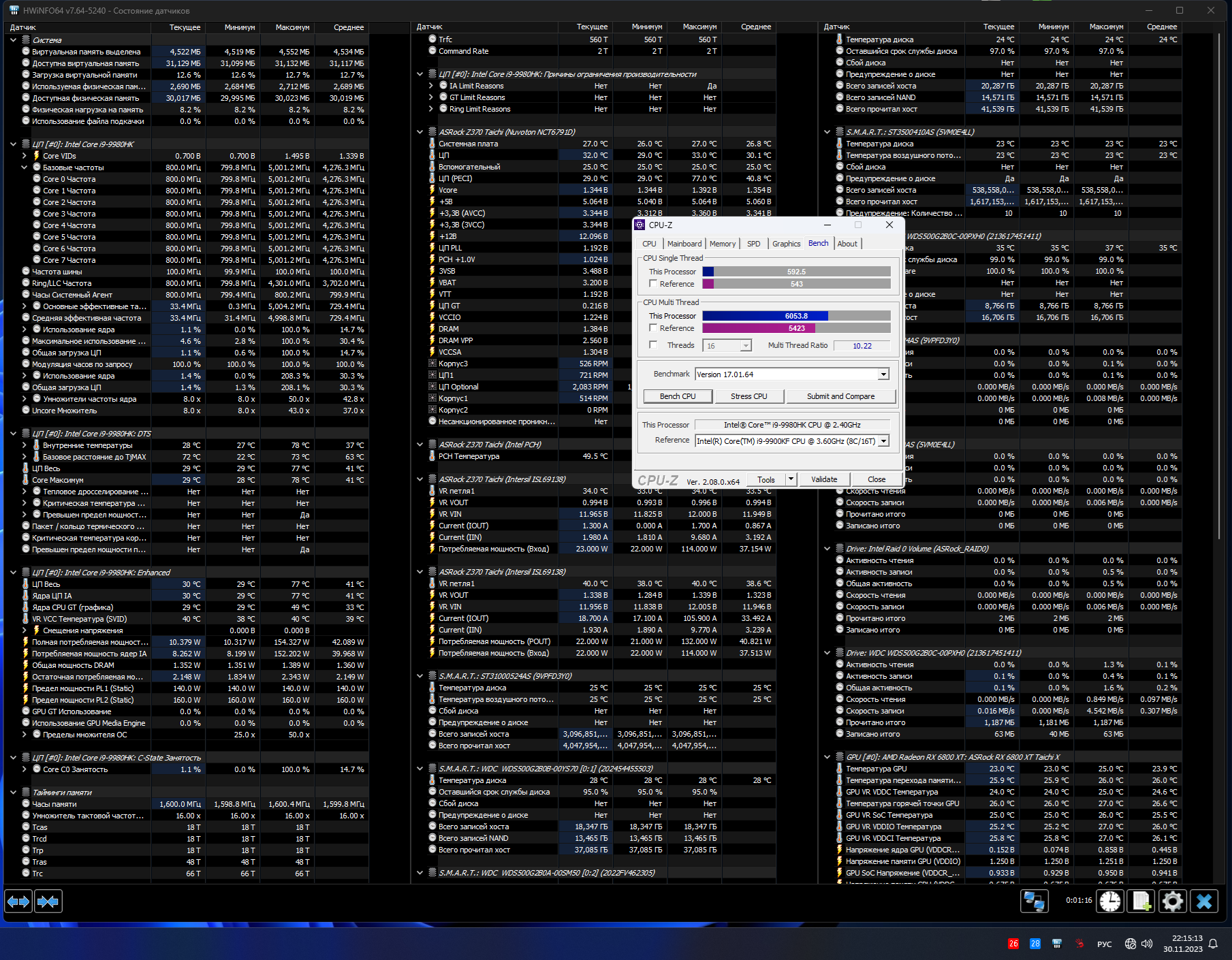Image resolution: width=1232 pixels, height=960 pixels.
Task: Switch to the Memory tab in CPU-Z
Action: 723,244
